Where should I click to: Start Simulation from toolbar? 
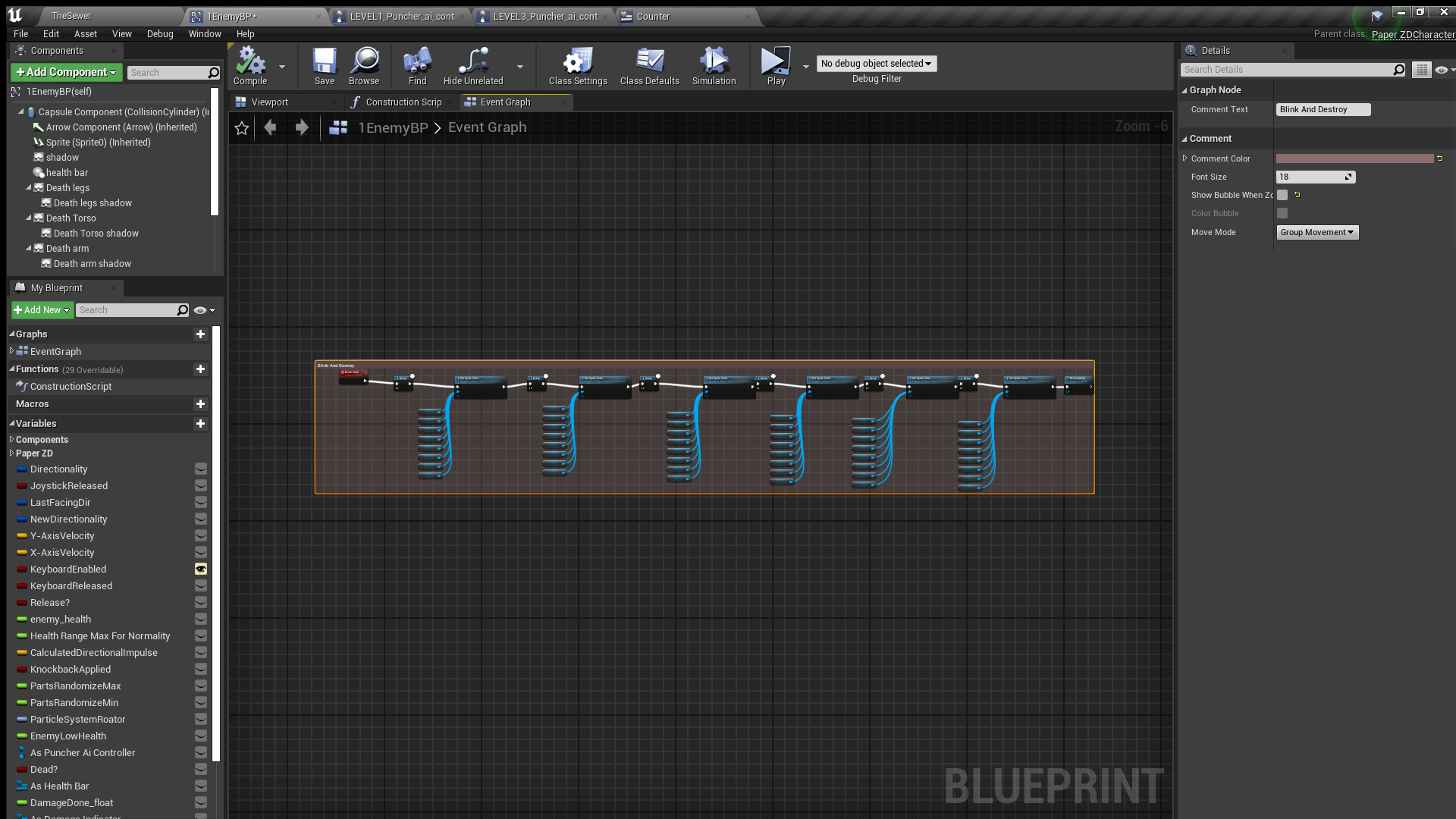tap(714, 61)
